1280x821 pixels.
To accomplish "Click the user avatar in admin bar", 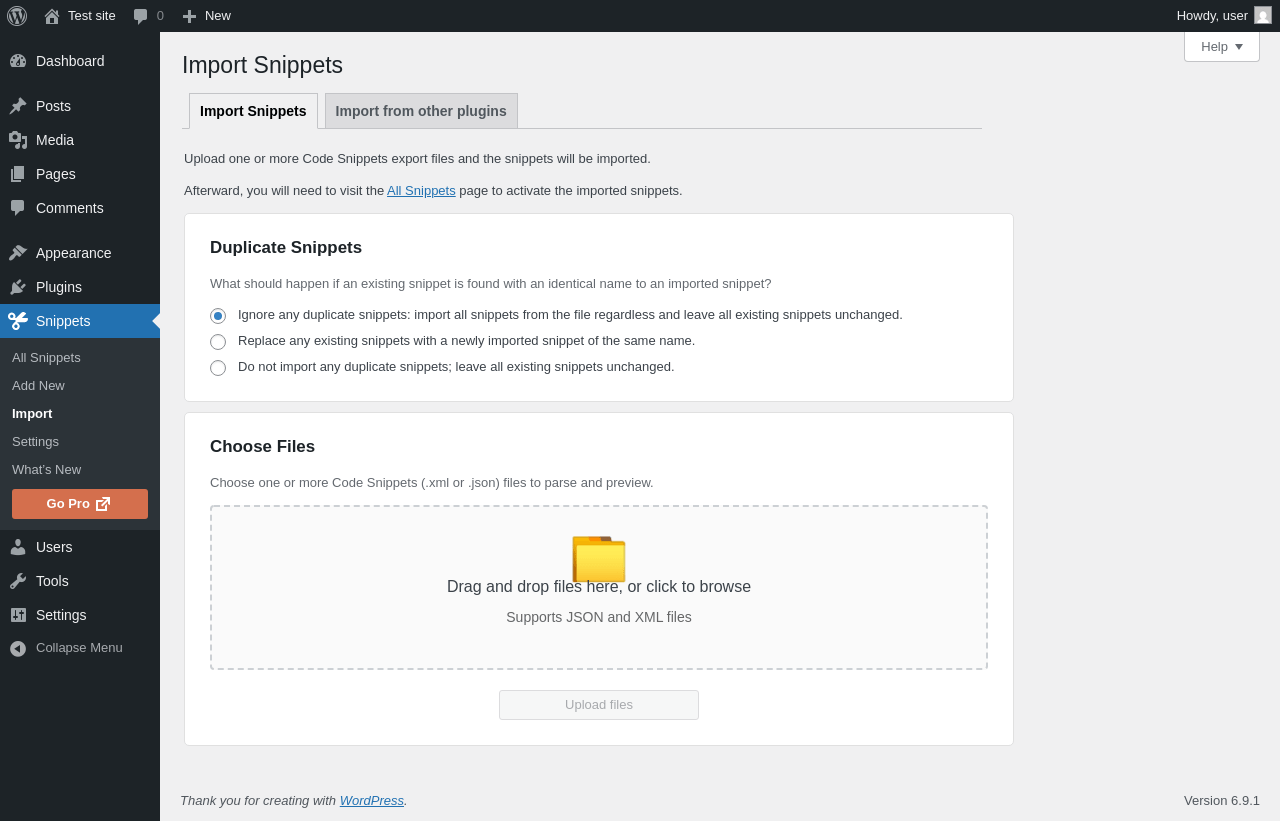I will pos(1263,16).
